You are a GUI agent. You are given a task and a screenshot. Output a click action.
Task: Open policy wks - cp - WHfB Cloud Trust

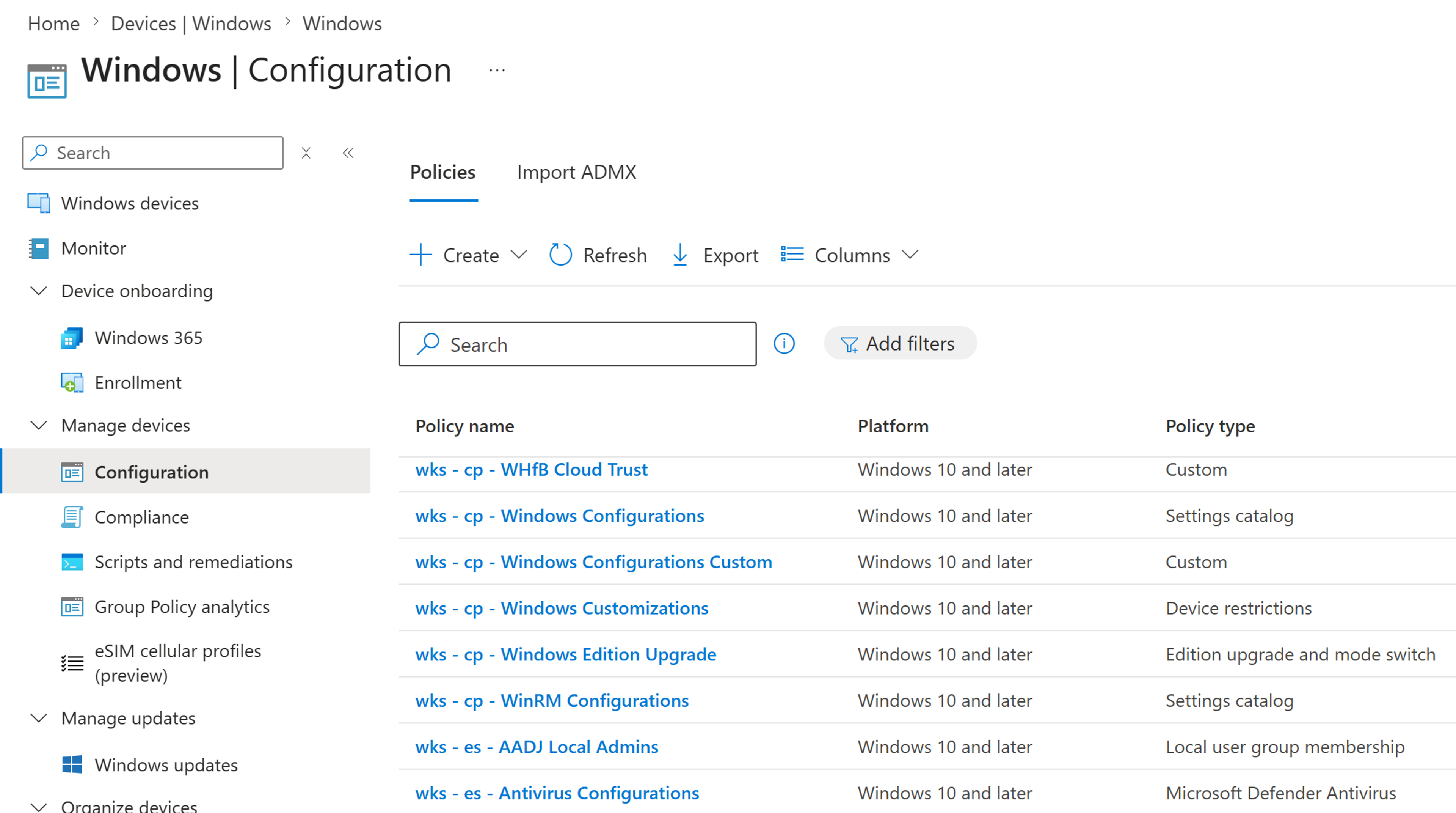click(x=531, y=470)
